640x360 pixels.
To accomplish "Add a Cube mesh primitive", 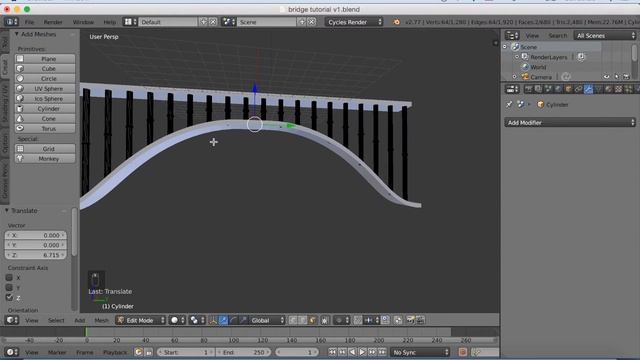I will click(x=45, y=69).
